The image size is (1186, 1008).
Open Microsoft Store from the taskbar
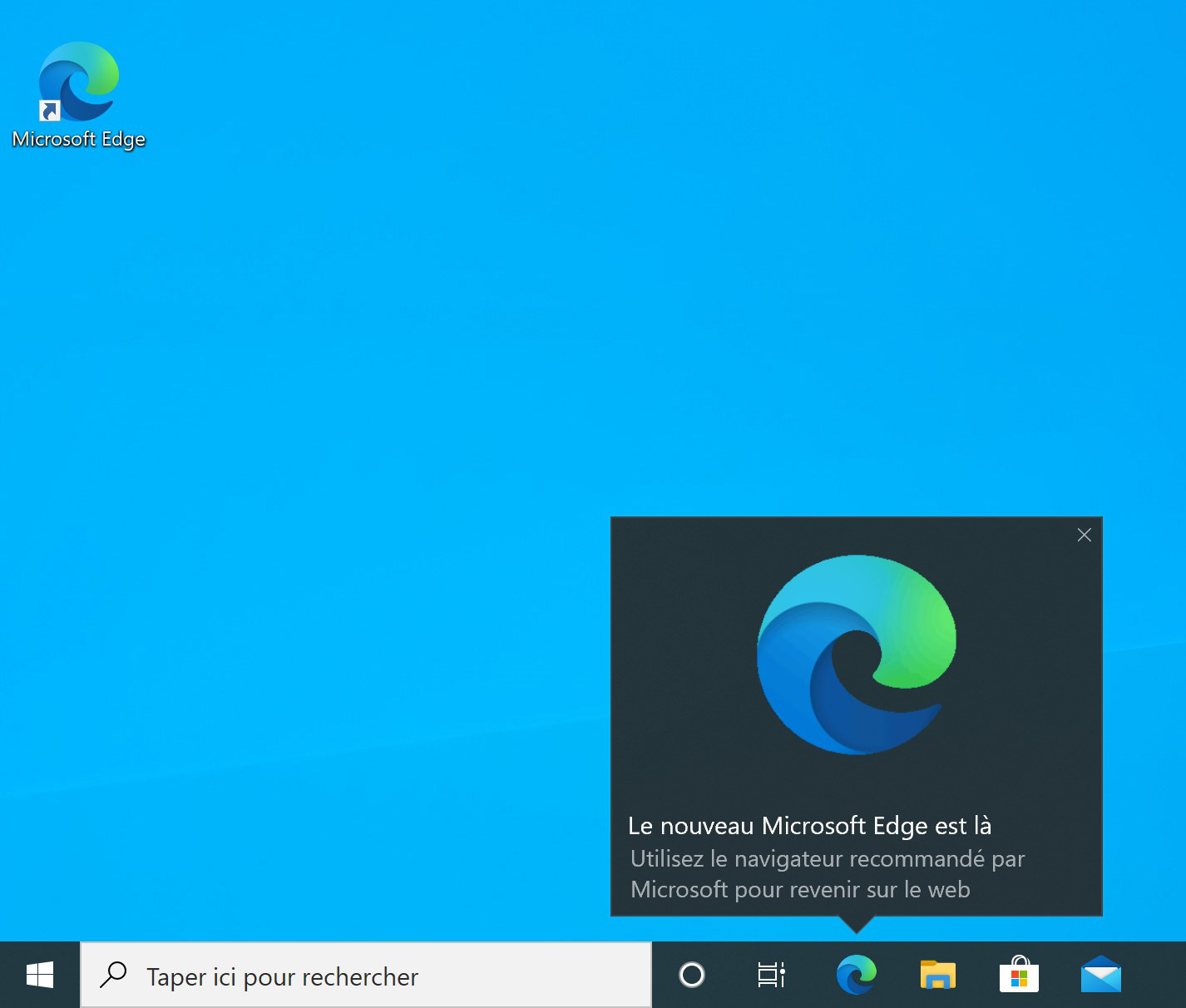pos(1019,974)
